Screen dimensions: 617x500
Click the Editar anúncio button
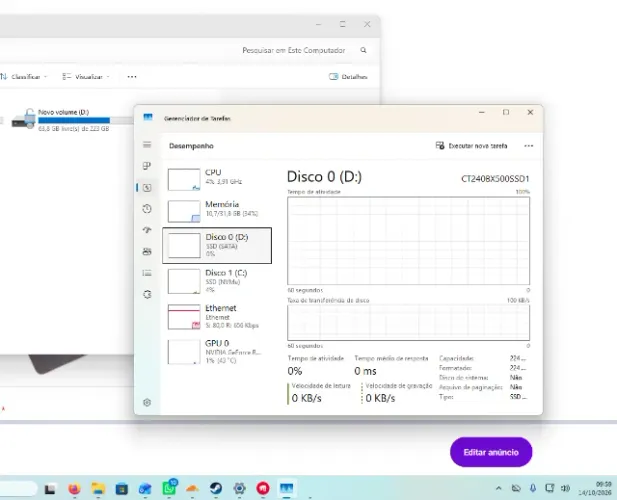(x=491, y=452)
